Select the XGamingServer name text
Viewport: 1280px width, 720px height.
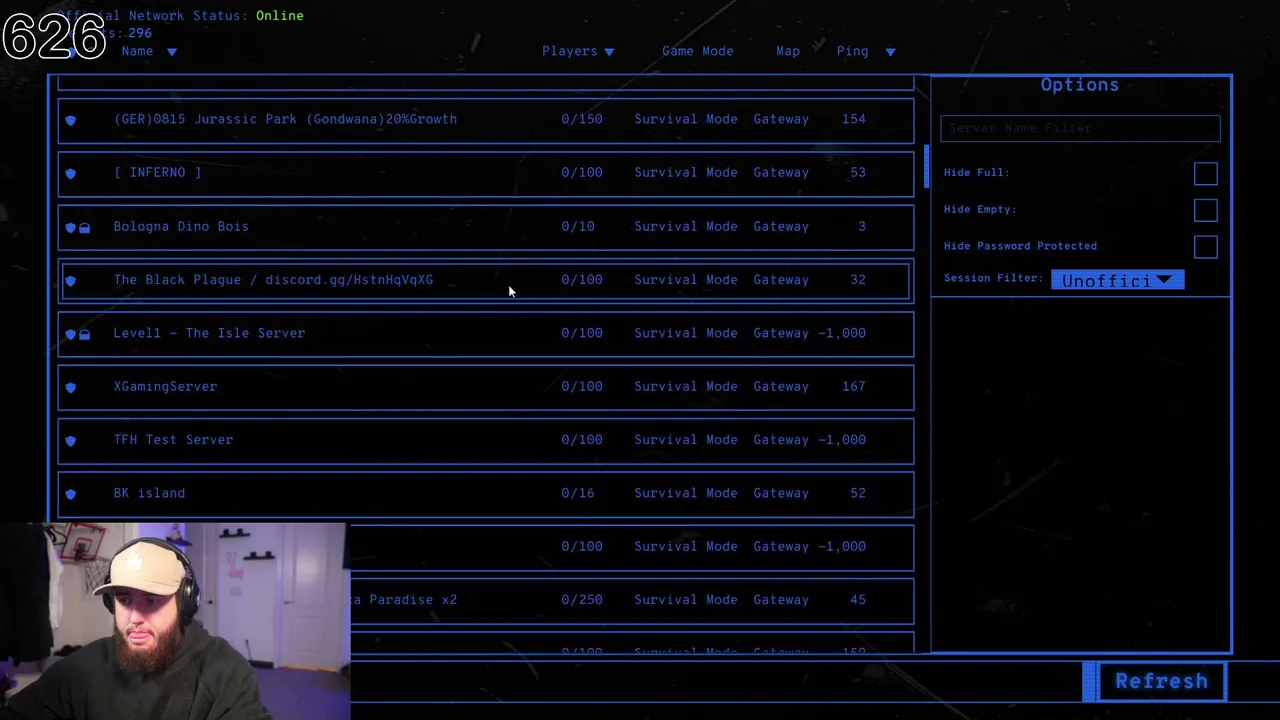point(165,386)
